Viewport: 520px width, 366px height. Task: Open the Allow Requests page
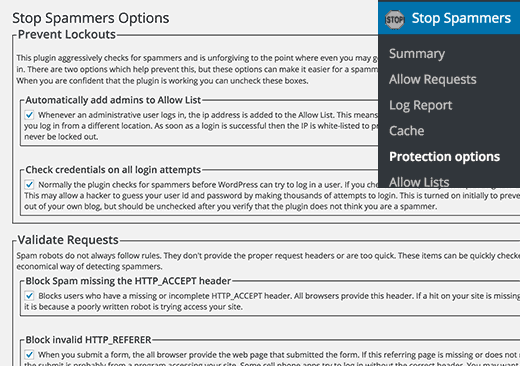(x=433, y=79)
